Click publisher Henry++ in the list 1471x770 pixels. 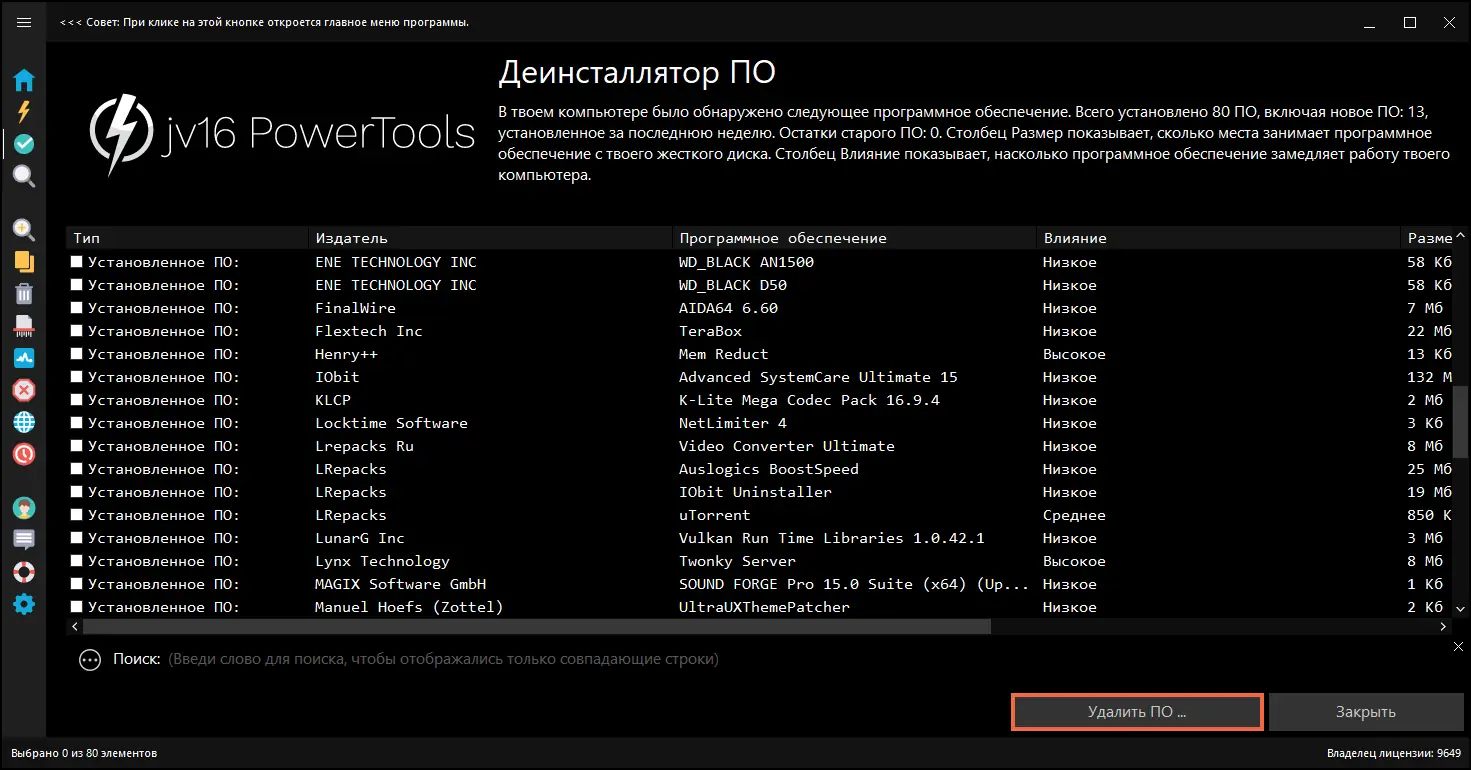(x=346, y=354)
